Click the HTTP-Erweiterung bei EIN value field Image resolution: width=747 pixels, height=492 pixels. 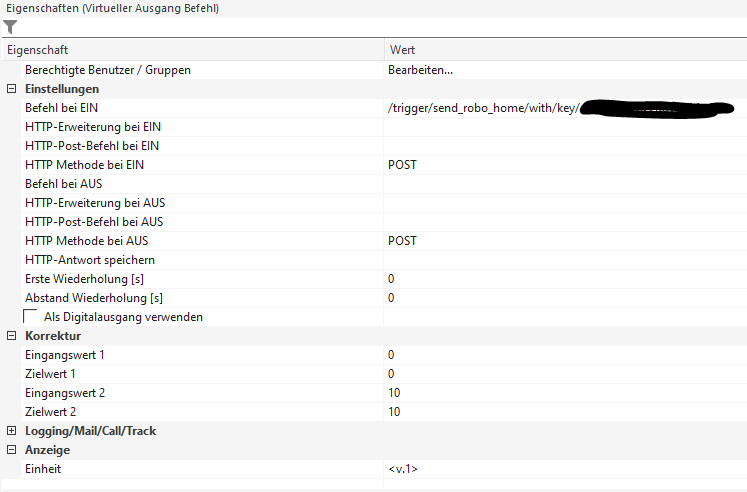560,127
